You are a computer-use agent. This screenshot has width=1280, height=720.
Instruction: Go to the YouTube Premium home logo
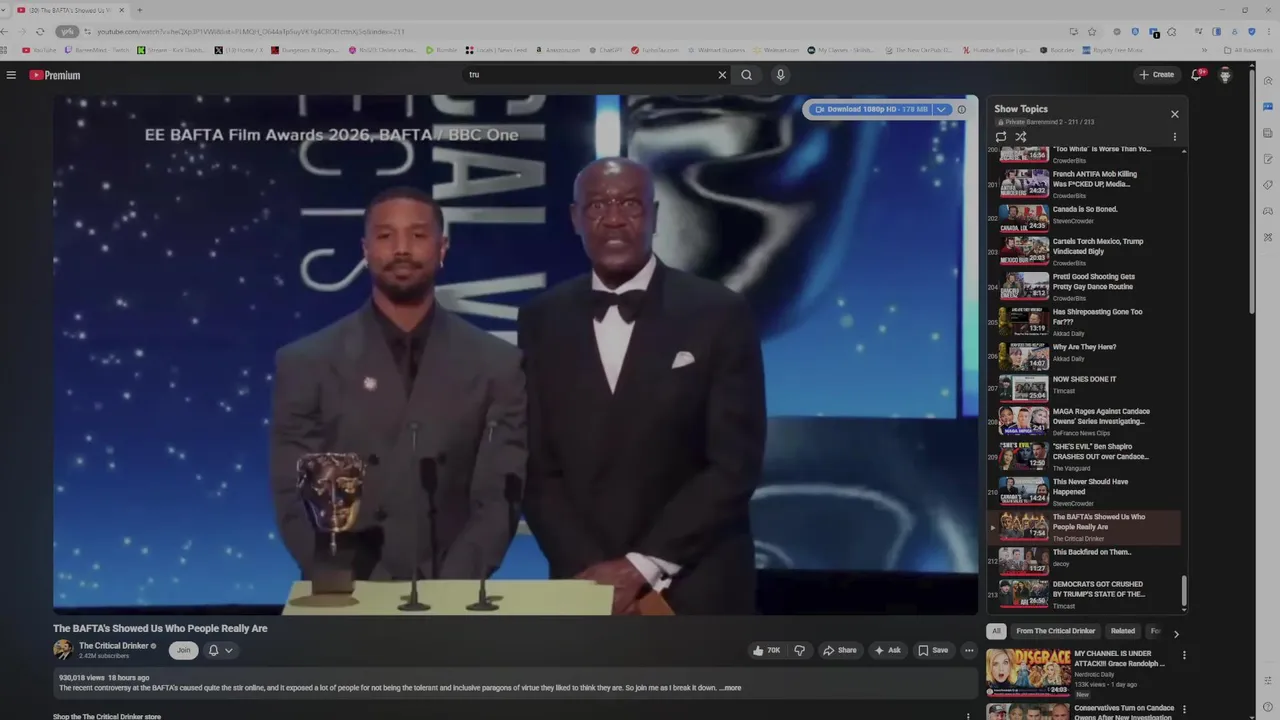pos(55,75)
